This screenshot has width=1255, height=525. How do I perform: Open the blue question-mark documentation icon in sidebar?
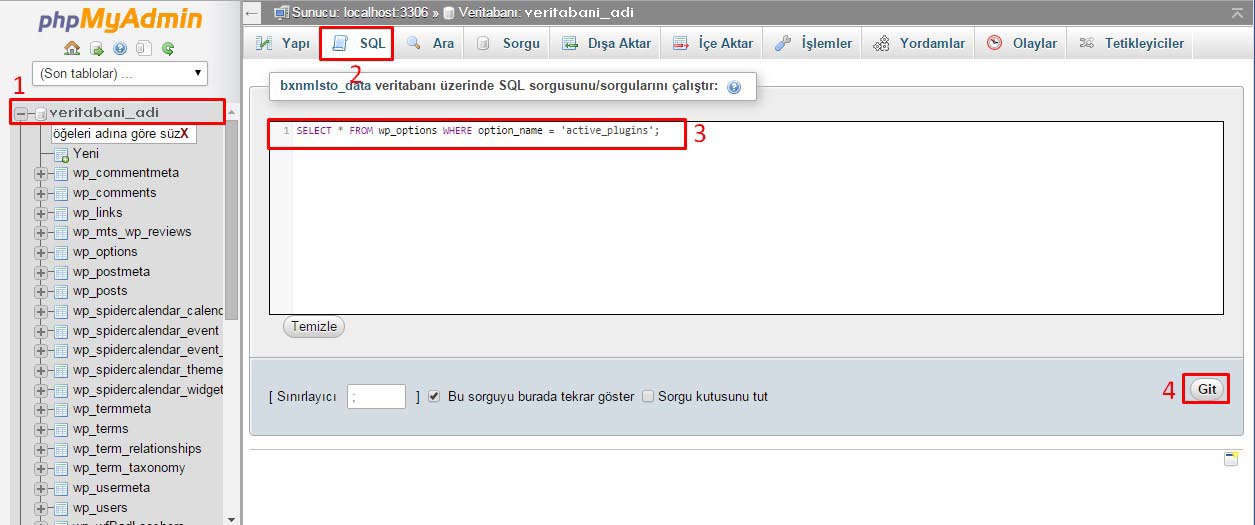(120, 48)
